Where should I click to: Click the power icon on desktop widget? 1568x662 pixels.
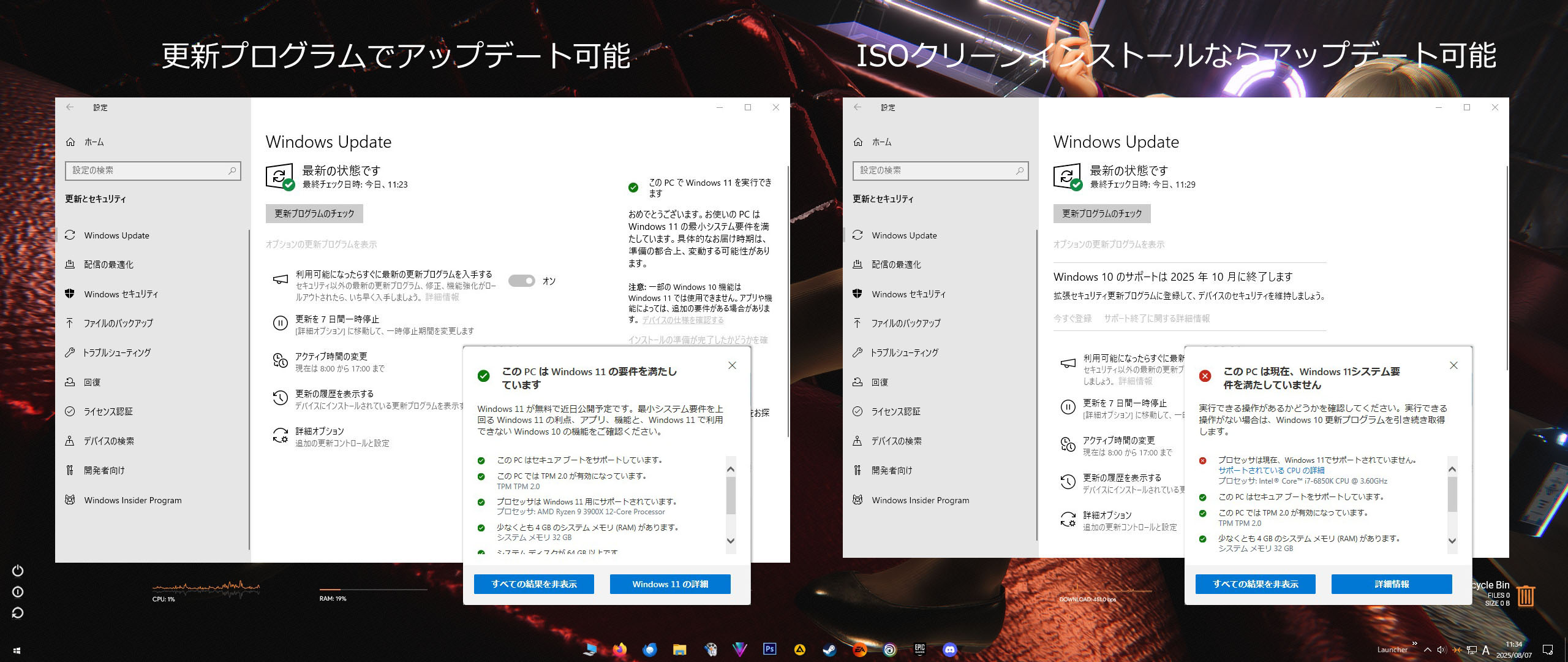18,571
